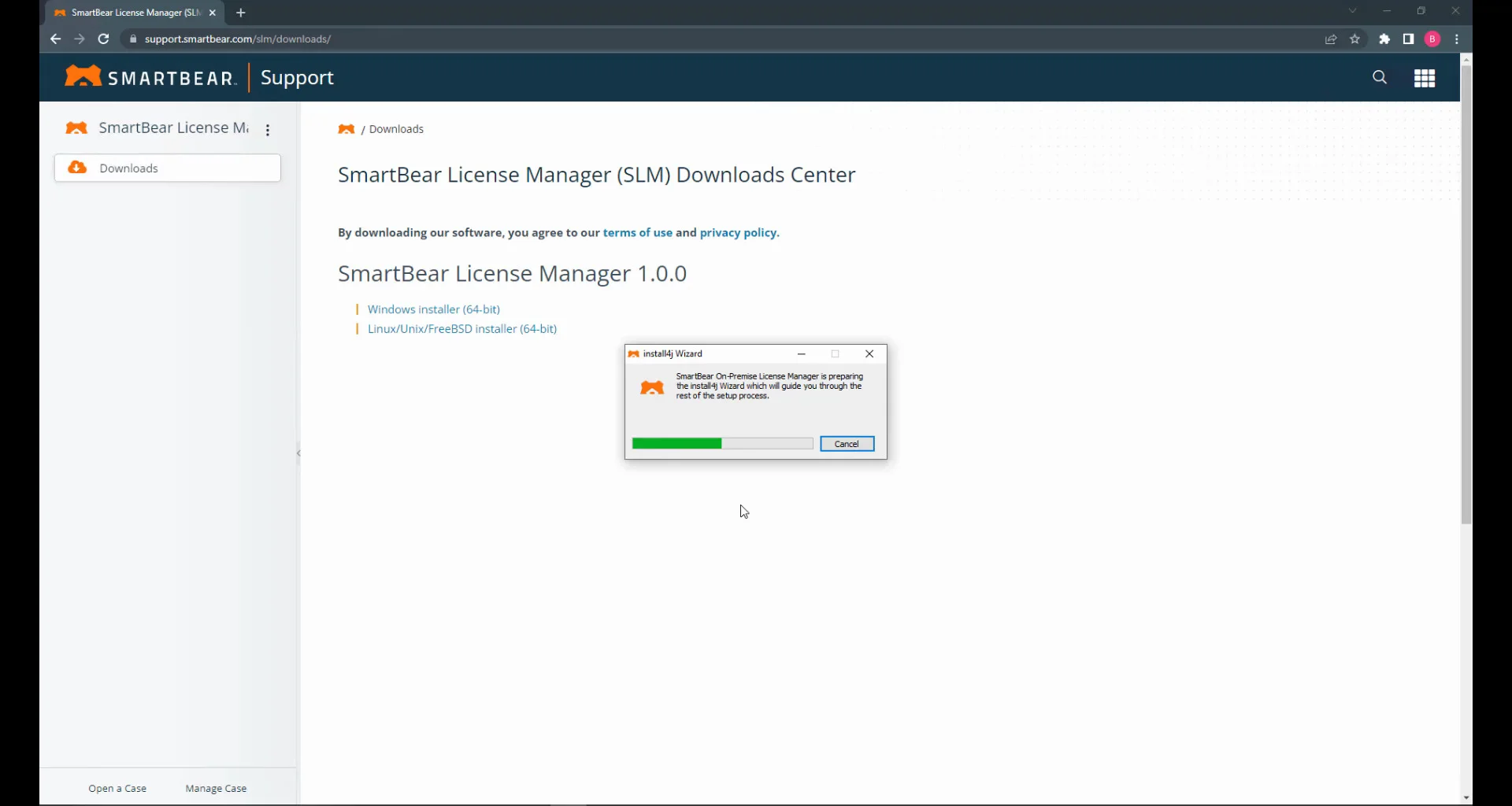Click the sidebar SmartBear License Manager title
Image resolution: width=1512 pixels, height=806 pixels.
pos(173,128)
